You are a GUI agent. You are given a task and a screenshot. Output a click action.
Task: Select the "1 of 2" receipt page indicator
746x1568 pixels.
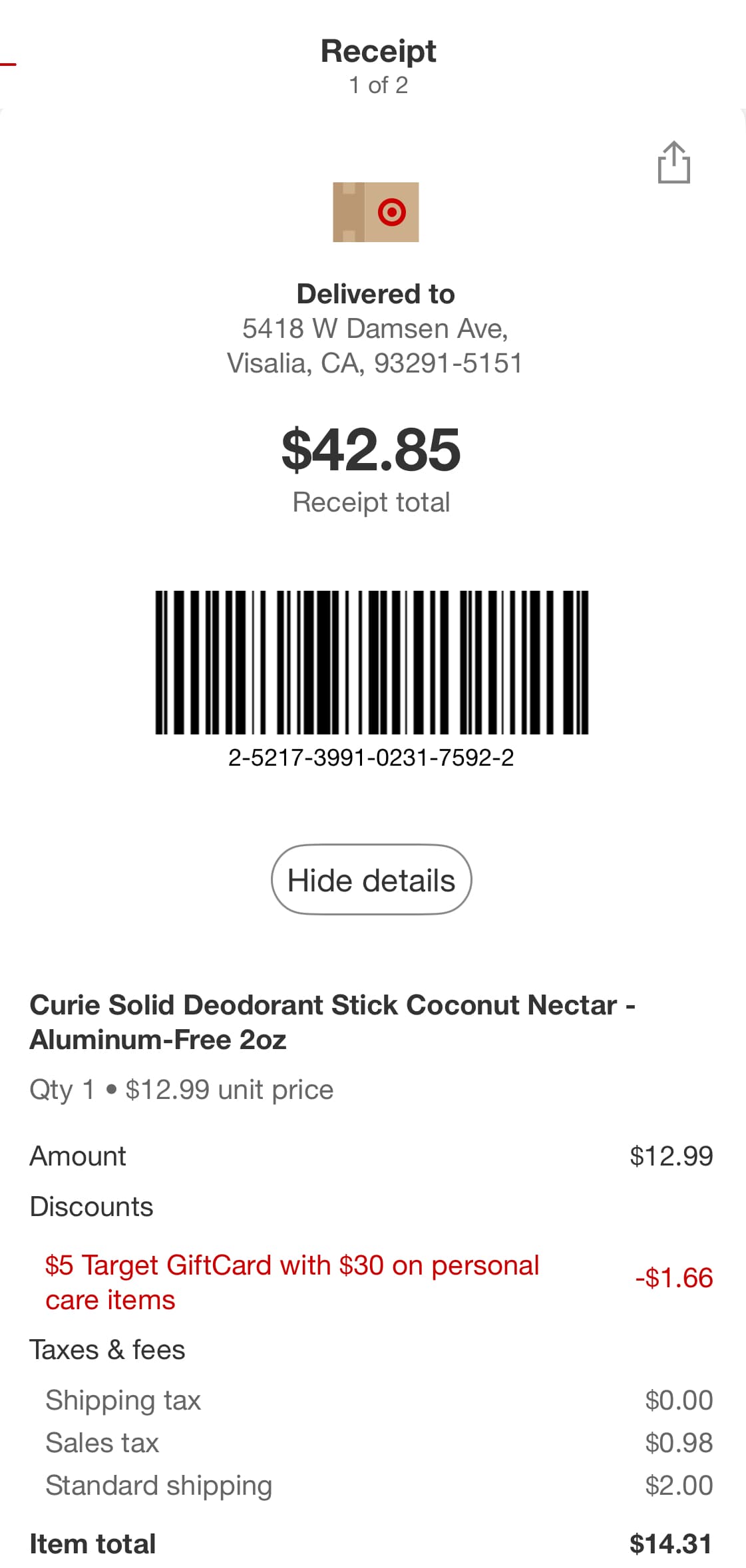(x=378, y=85)
